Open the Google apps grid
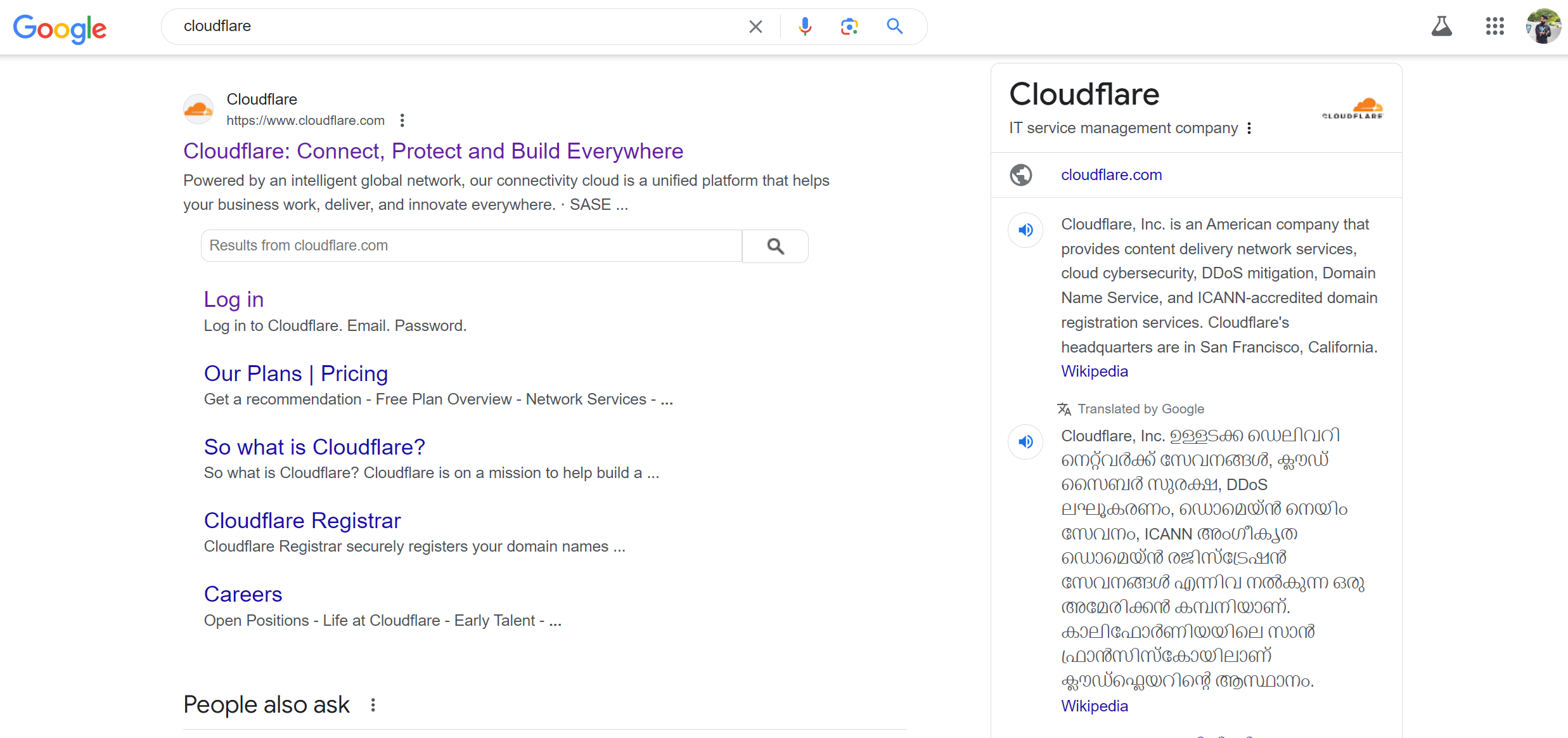This screenshot has height=738, width=1568. [x=1495, y=26]
